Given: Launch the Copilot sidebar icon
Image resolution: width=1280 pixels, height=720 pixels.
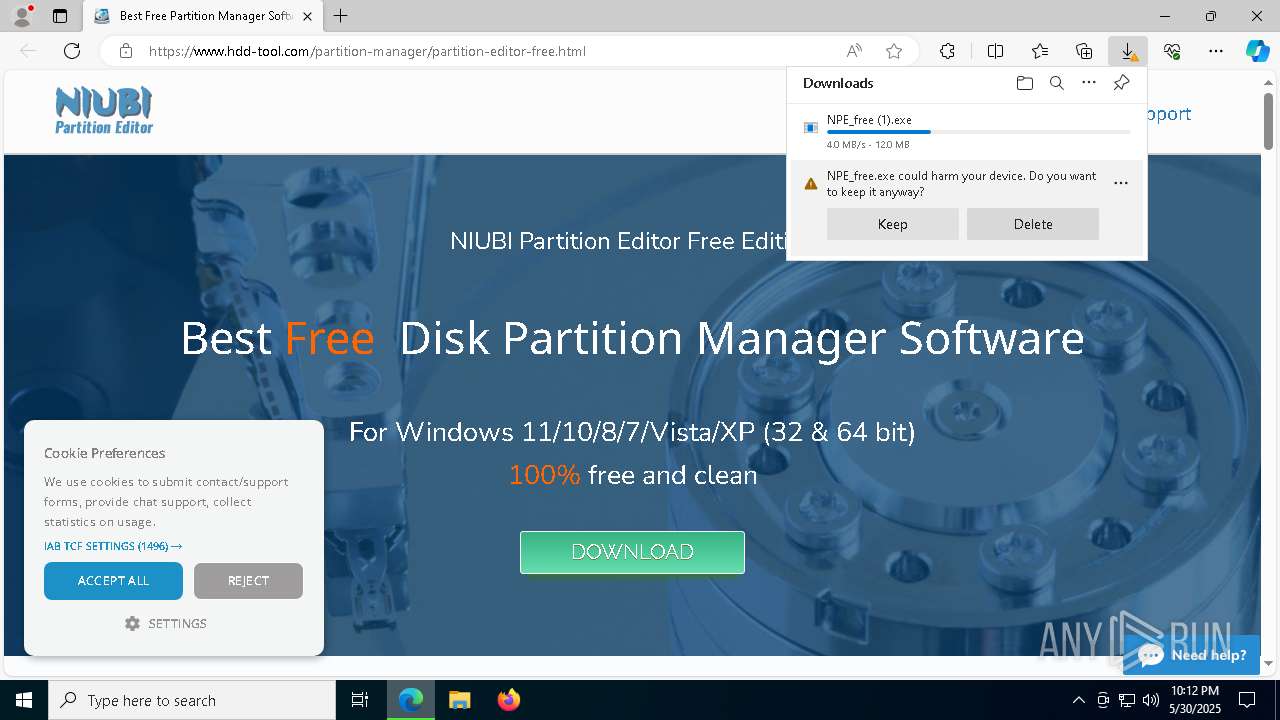Looking at the screenshot, I should click(1257, 51).
